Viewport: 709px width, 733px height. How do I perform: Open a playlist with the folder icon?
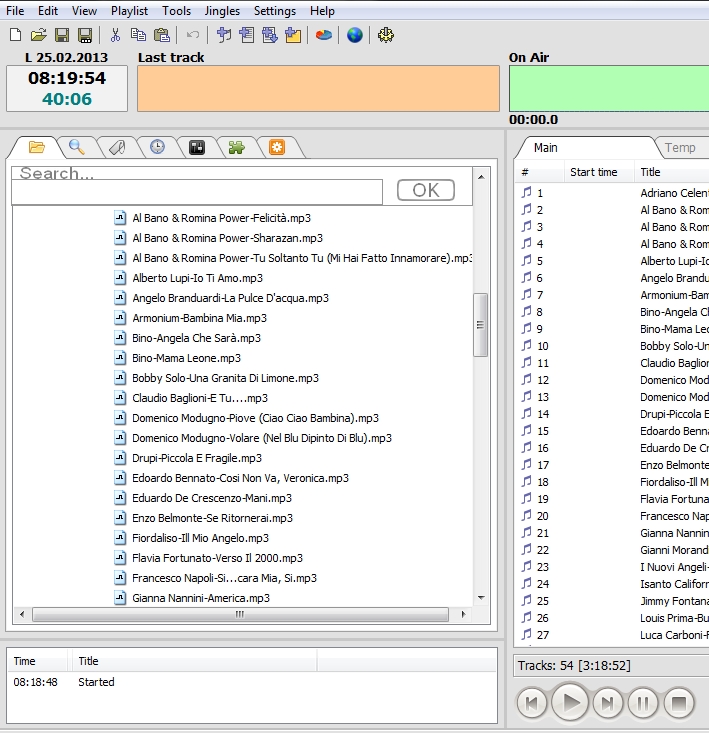pyautogui.click(x=38, y=35)
